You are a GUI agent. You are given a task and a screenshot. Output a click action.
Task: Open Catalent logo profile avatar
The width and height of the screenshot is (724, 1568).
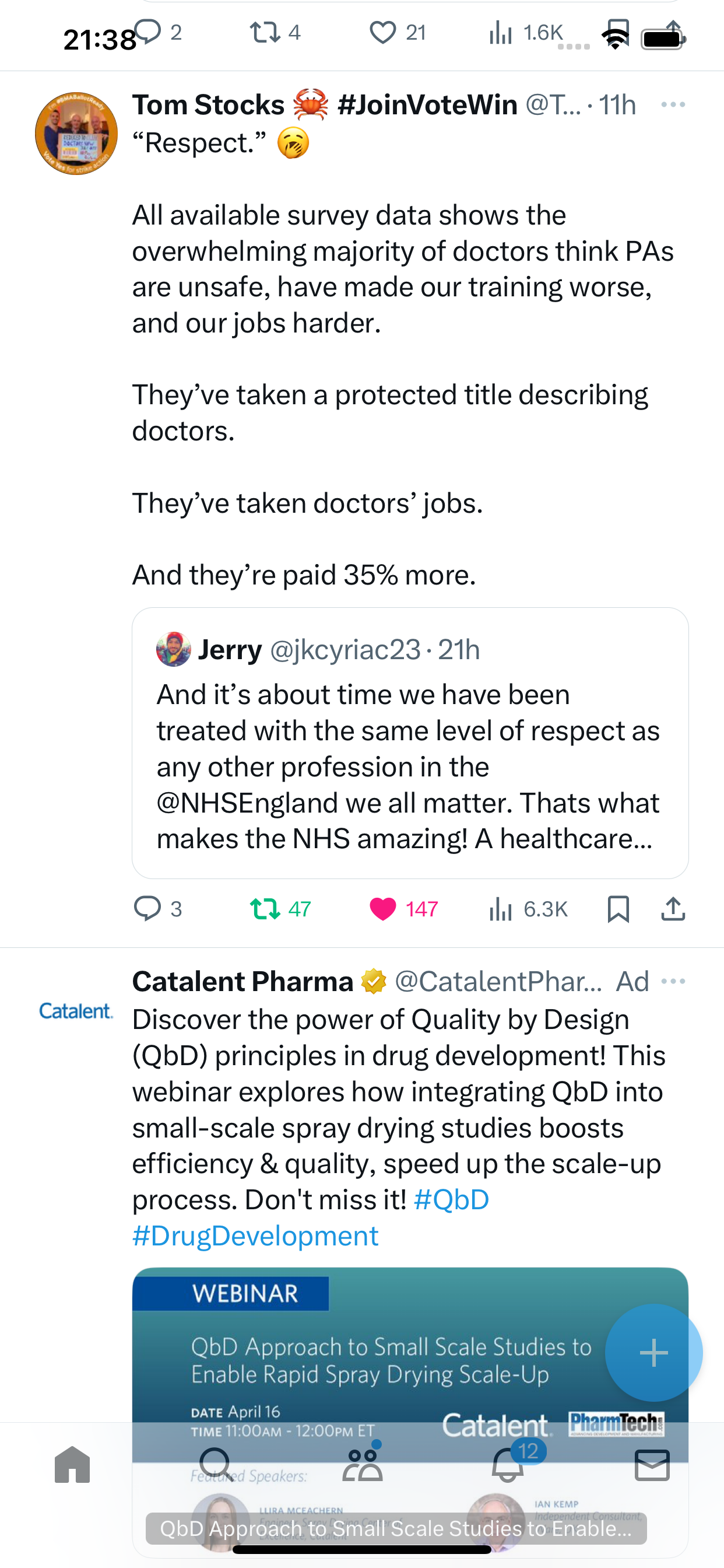pos(76,1011)
